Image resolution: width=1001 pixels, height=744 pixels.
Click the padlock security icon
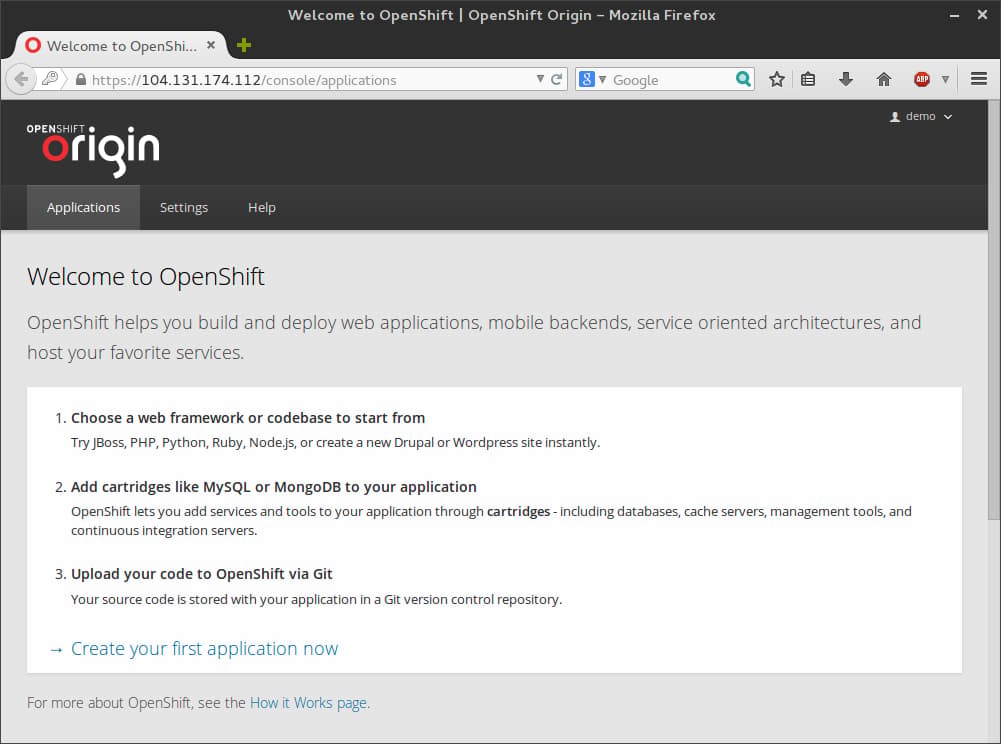click(x=80, y=79)
